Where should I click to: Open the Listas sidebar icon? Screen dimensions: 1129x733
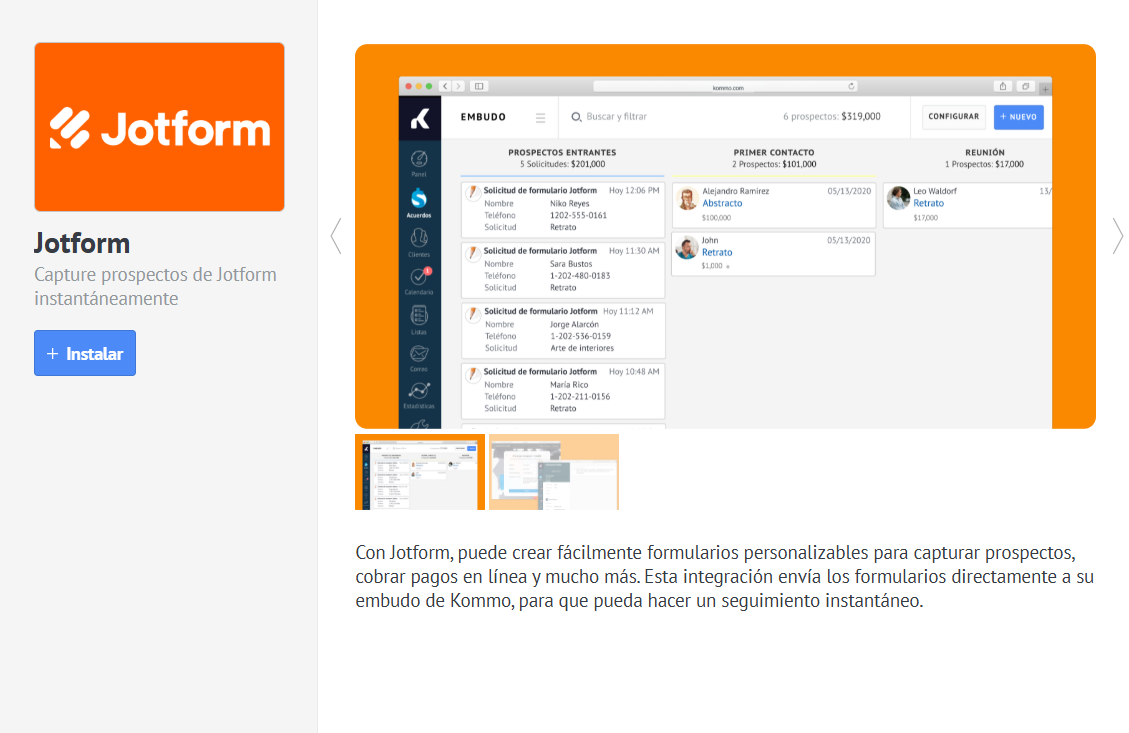click(419, 318)
